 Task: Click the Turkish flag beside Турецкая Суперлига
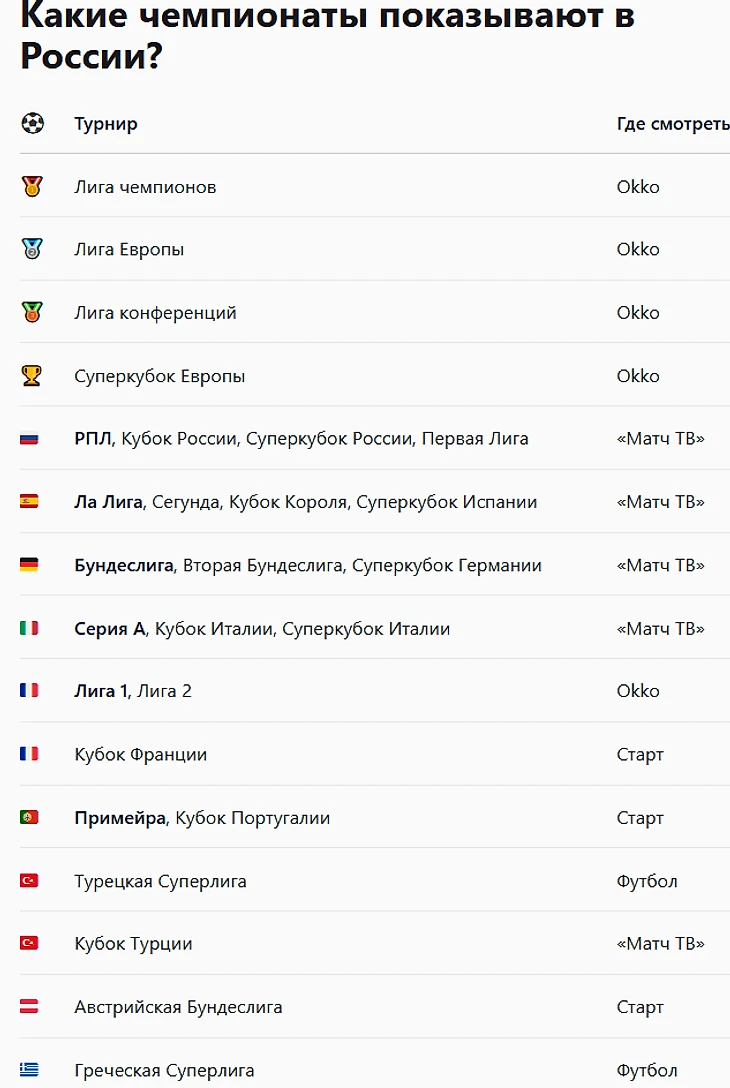[x=29, y=881]
